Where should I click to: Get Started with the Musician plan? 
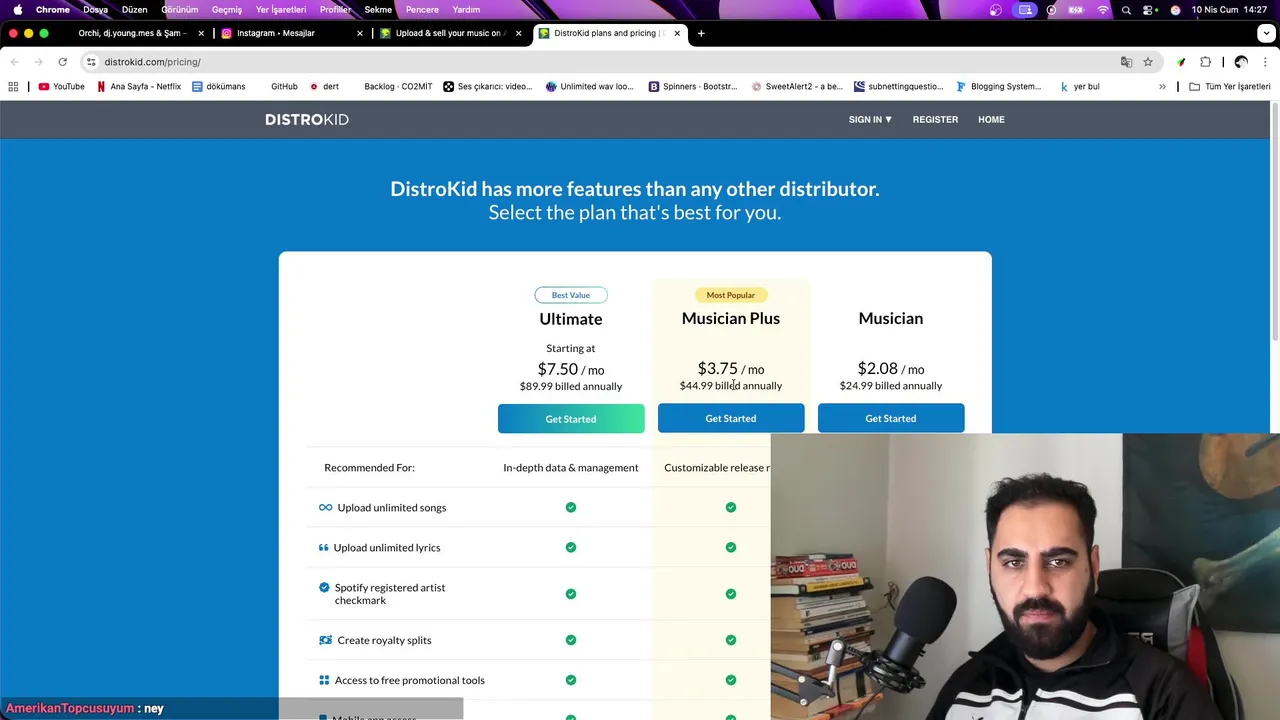891,418
